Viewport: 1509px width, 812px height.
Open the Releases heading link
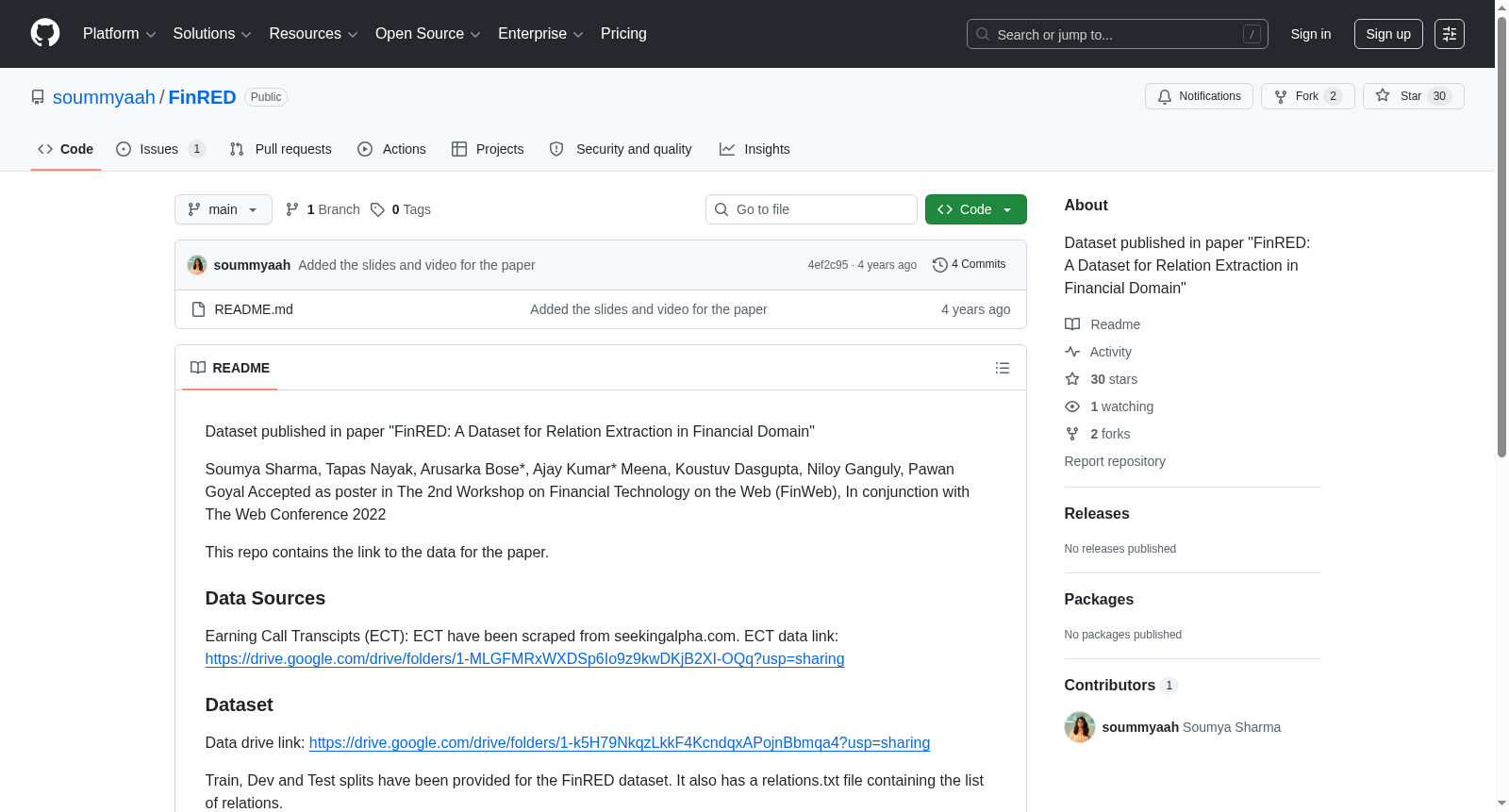point(1097,514)
